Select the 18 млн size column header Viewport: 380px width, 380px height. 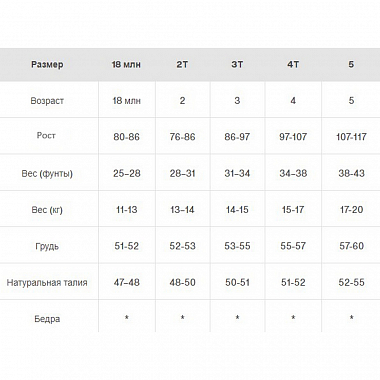point(126,64)
